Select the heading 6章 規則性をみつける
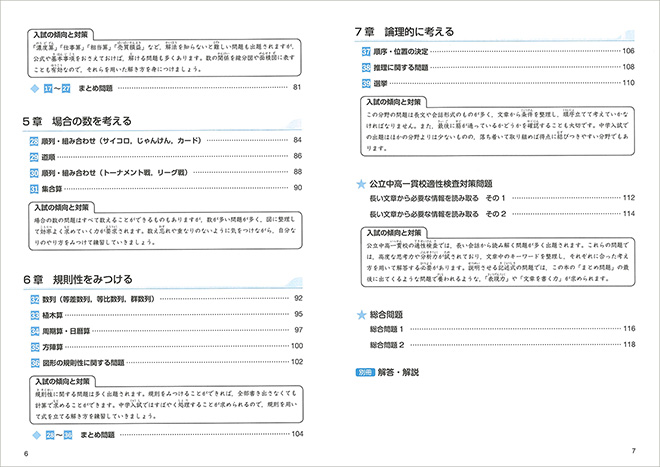660x467 pixels. (78, 280)
